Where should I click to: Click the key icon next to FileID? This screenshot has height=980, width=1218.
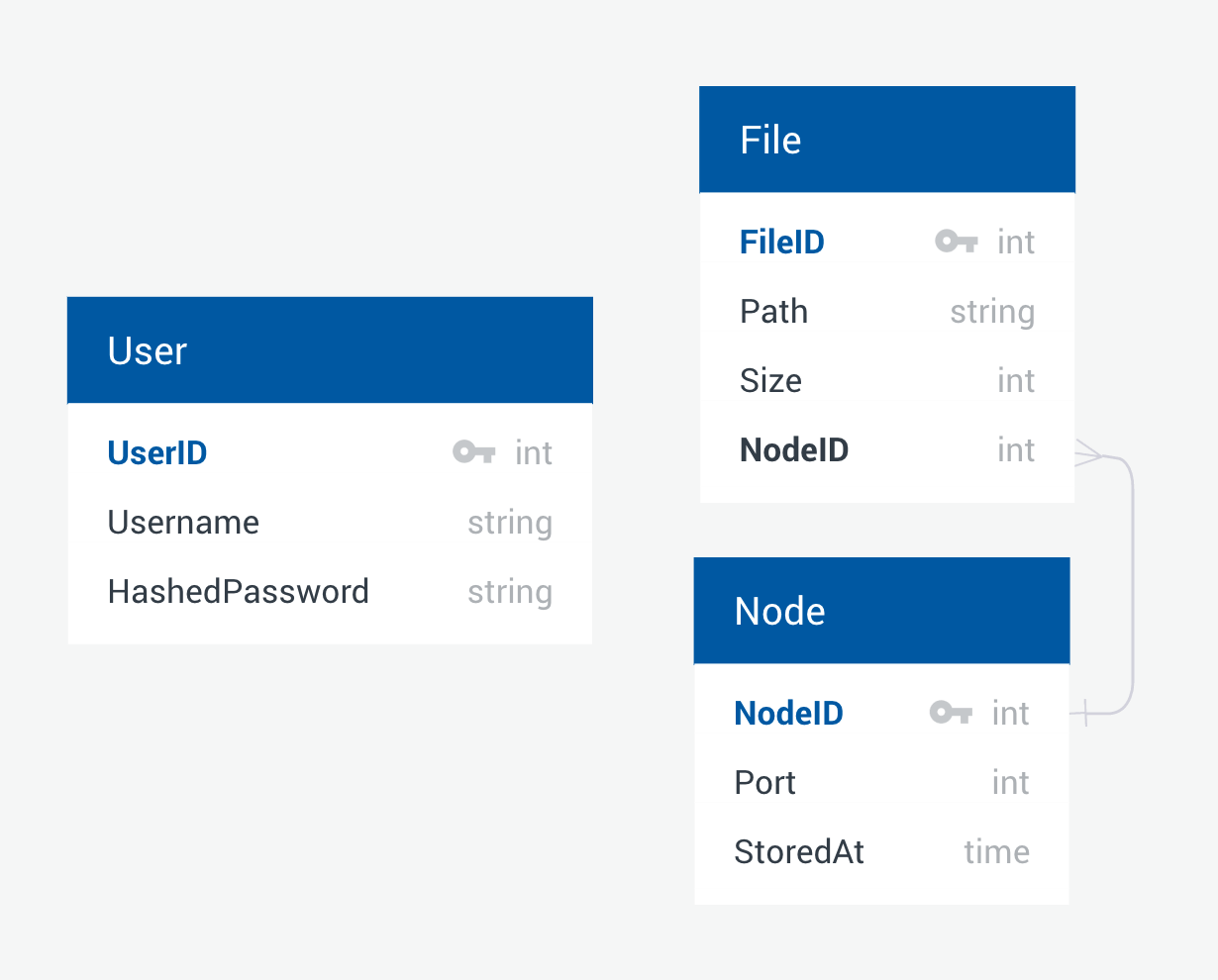point(955,241)
